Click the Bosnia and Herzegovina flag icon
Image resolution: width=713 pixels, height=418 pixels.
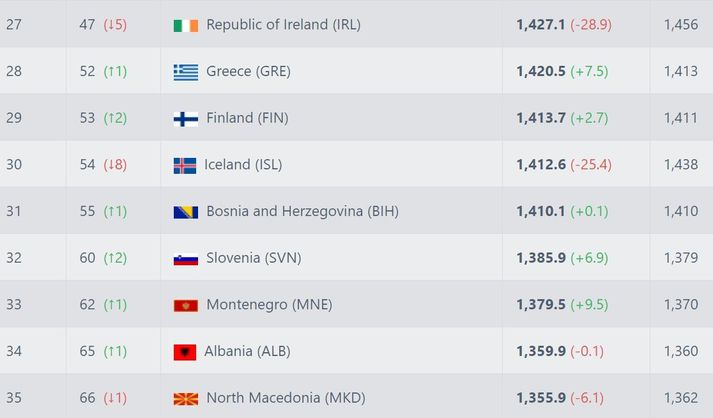(186, 212)
